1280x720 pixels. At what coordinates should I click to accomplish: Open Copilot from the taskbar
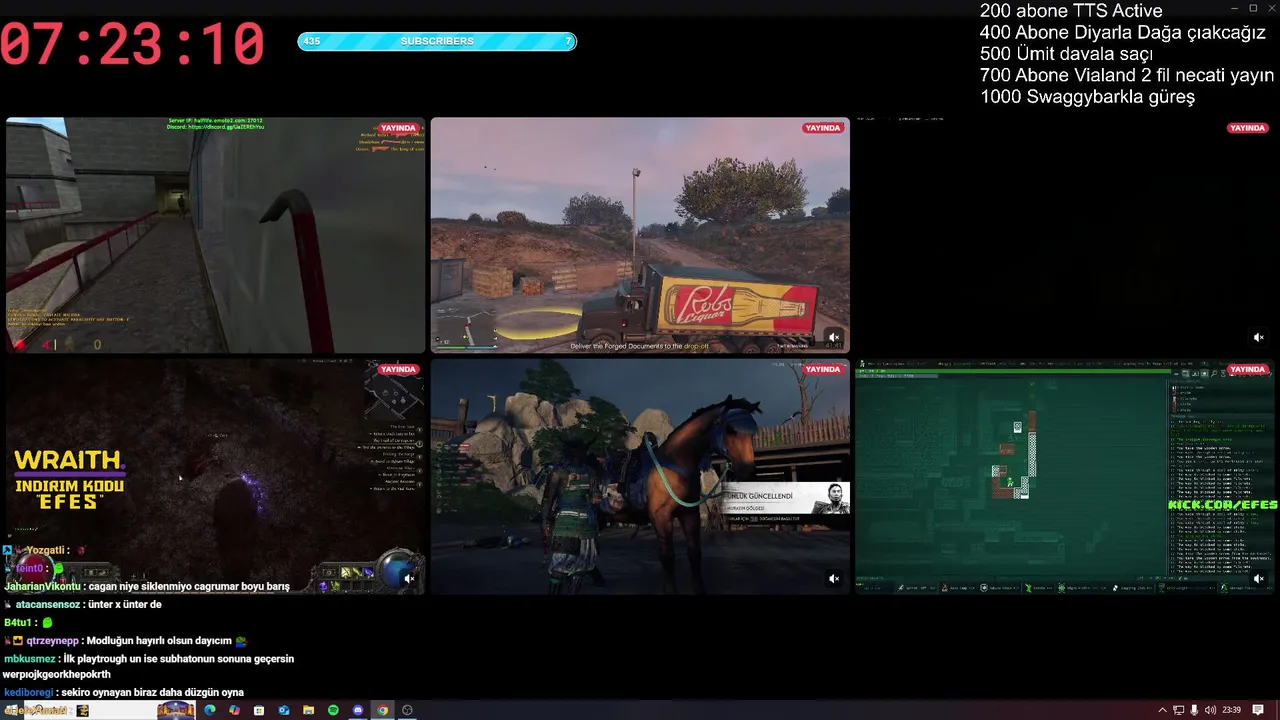coord(234,710)
